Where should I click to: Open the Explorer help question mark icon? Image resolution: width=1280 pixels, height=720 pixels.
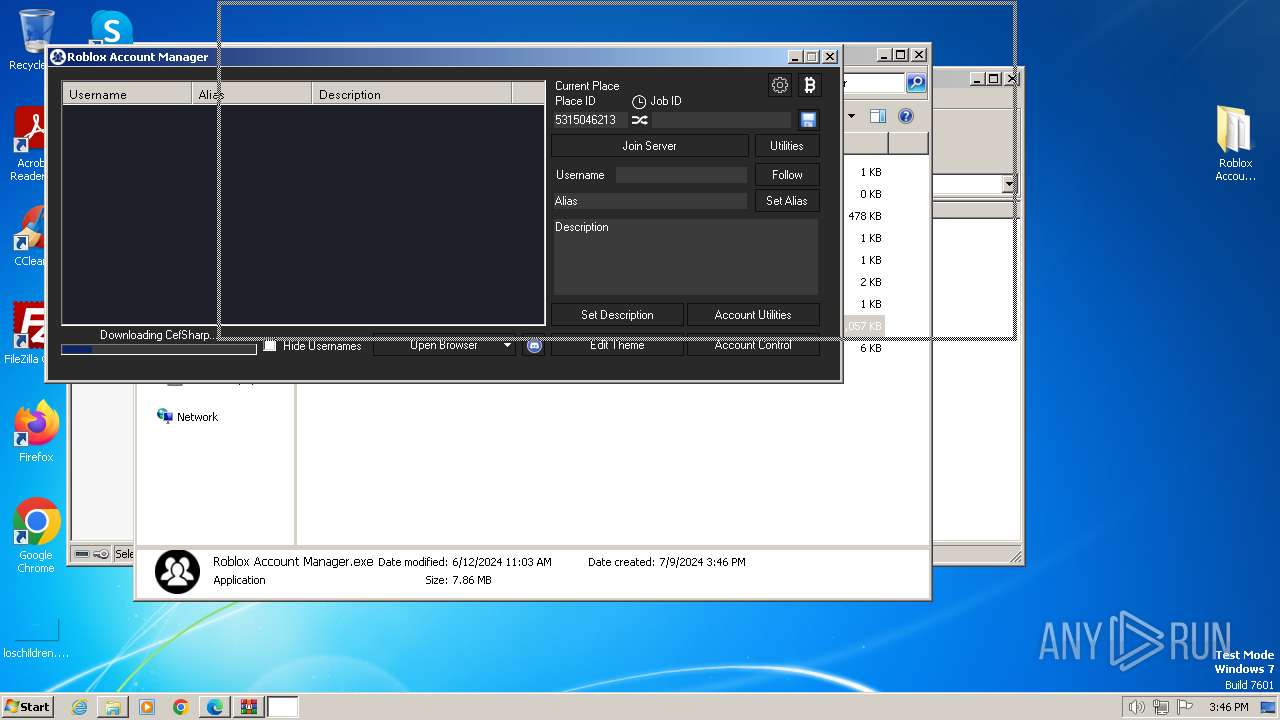point(906,116)
